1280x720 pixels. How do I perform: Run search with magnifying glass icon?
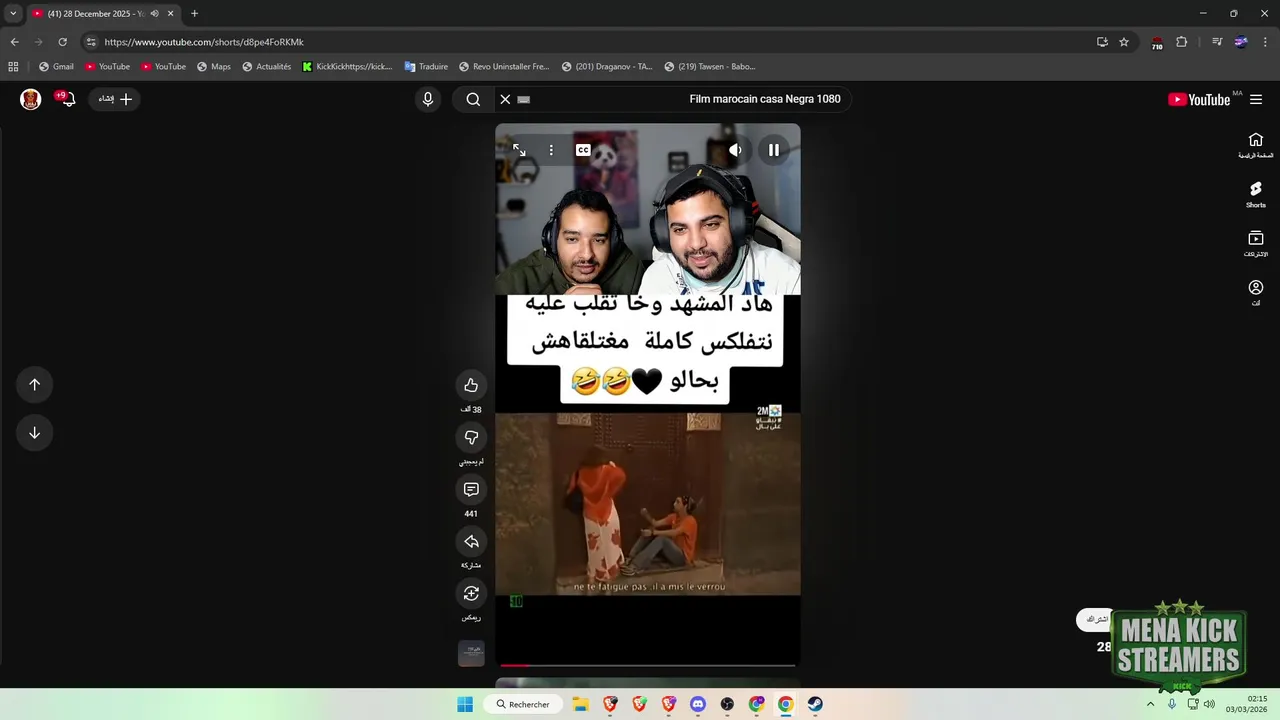click(473, 99)
